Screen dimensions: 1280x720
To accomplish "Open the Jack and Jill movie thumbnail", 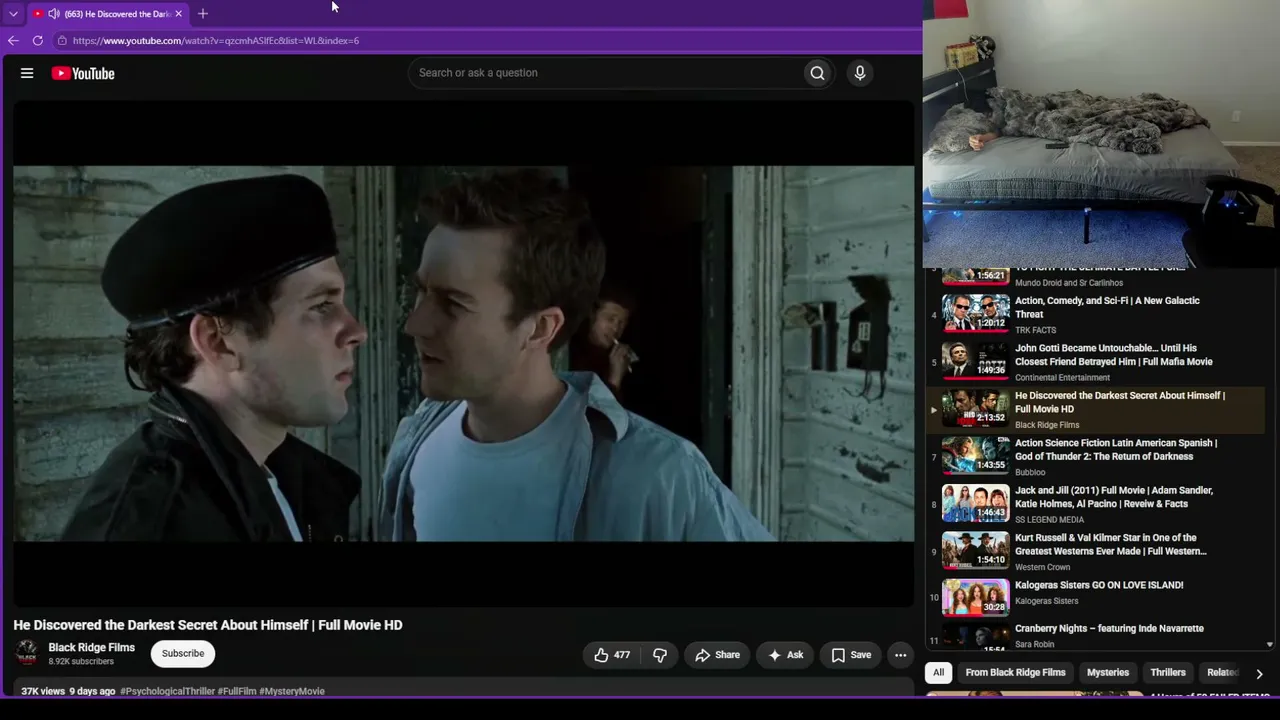I will (x=976, y=503).
